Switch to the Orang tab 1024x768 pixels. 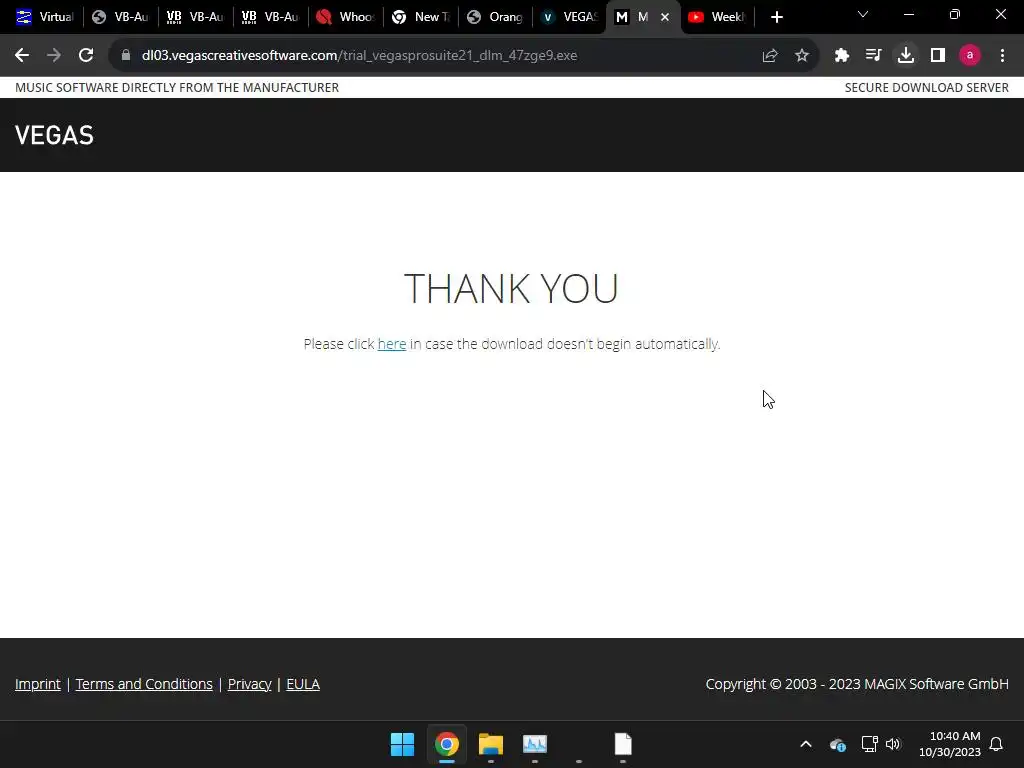tap(496, 18)
